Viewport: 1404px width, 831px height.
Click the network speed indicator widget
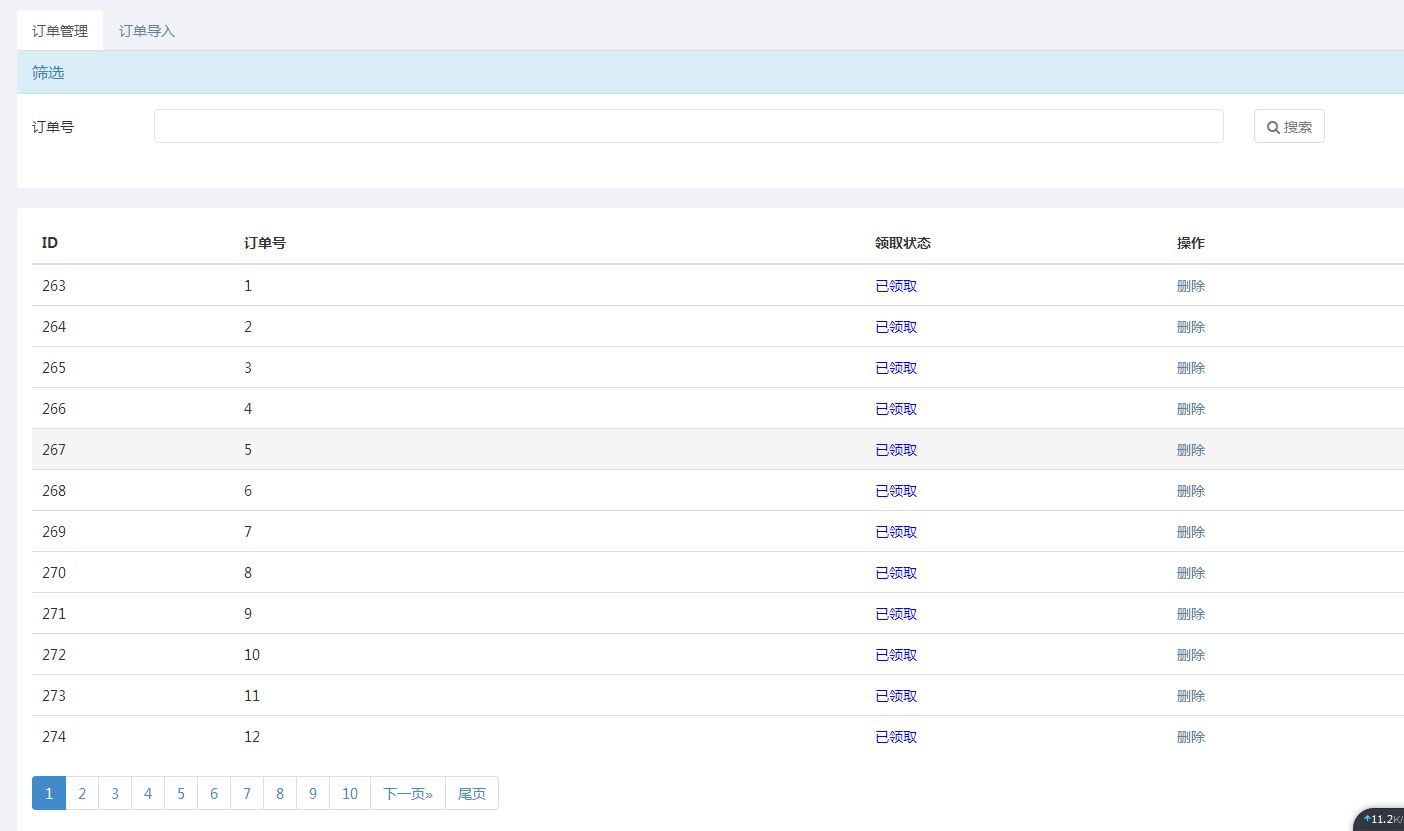coord(1380,819)
